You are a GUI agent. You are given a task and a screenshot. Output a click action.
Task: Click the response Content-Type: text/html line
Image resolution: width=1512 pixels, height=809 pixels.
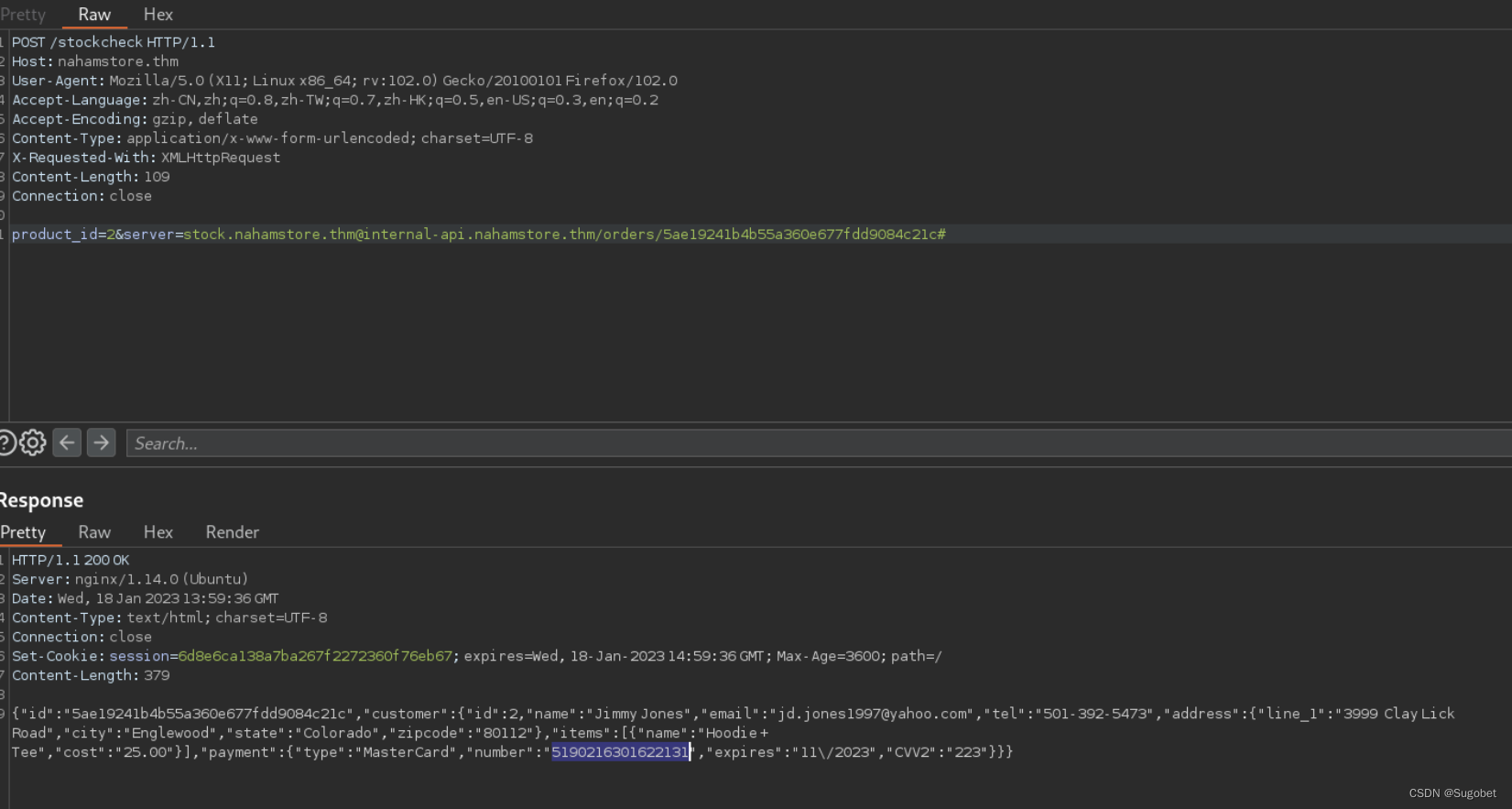click(169, 618)
